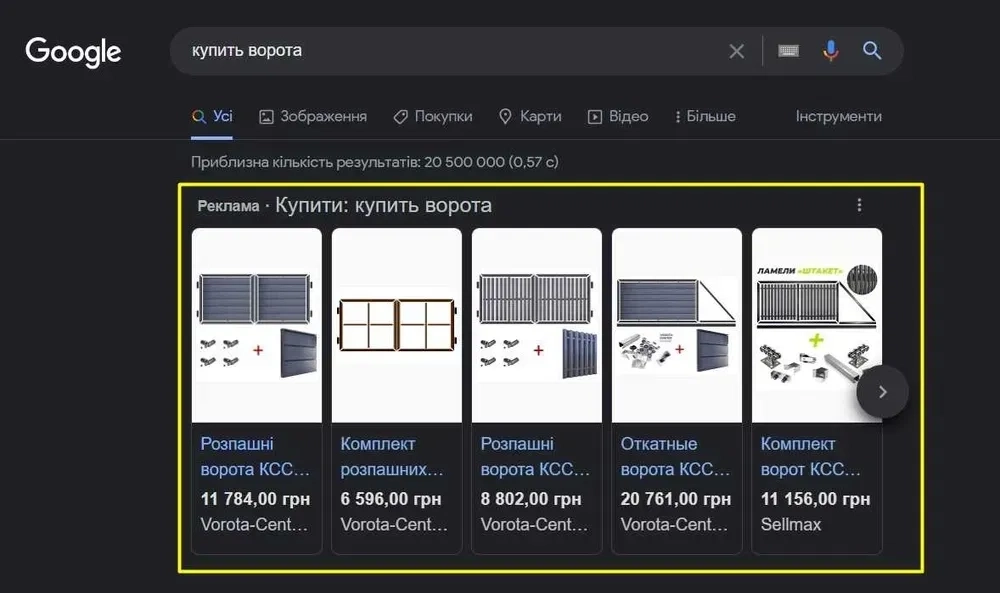Switch to the Покупки tab
Screen dimensions: 1000x593
tap(432, 116)
